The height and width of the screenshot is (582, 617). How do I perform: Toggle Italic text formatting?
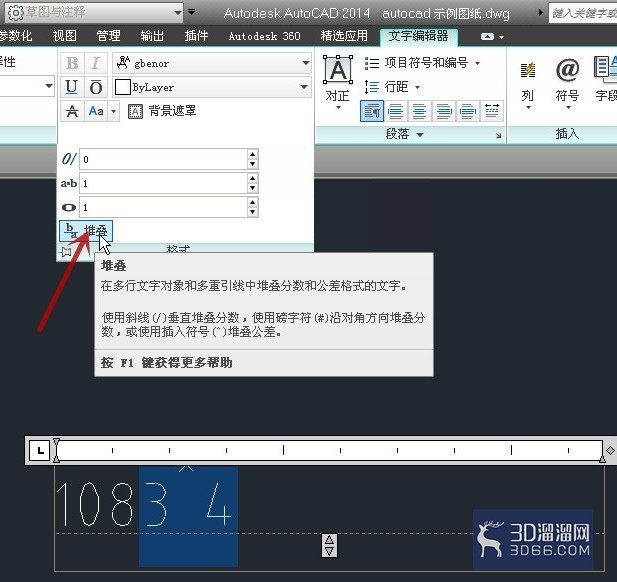point(96,63)
